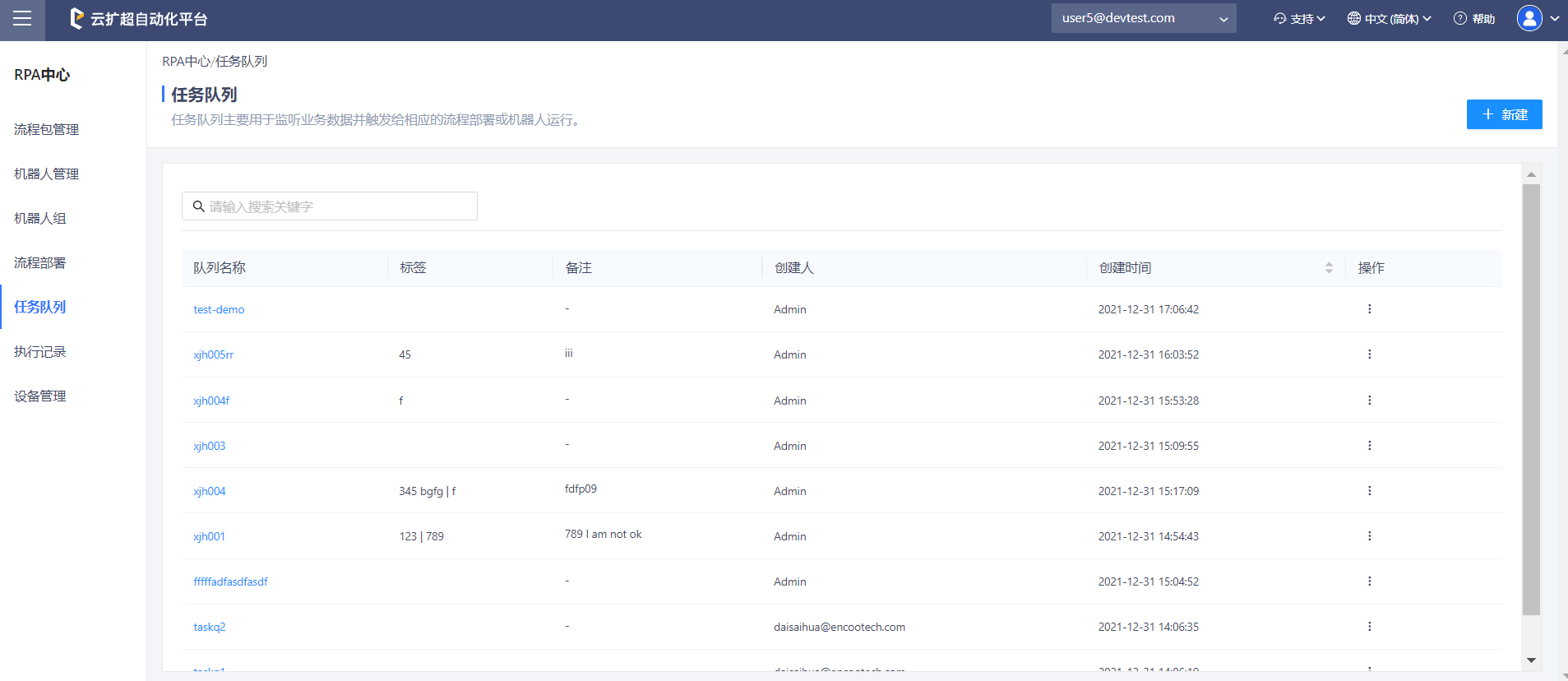Click the table's vertical scrollbar thumb
1568x681 pixels.
click(1531, 400)
